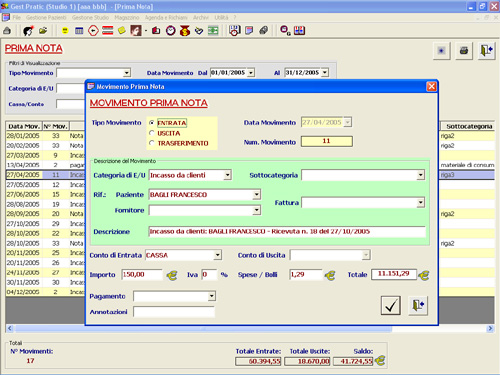Click the red striped list toolbar icon
Screen dimensions: 500x375
pos(107,31)
